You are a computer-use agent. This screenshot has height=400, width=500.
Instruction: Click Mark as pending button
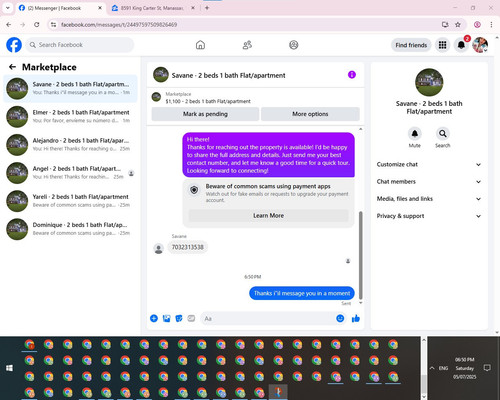click(205, 114)
